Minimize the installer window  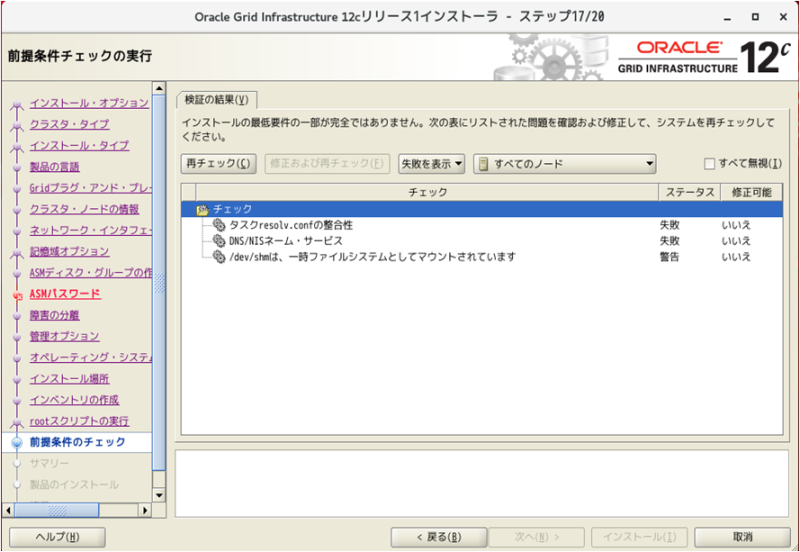(x=727, y=17)
